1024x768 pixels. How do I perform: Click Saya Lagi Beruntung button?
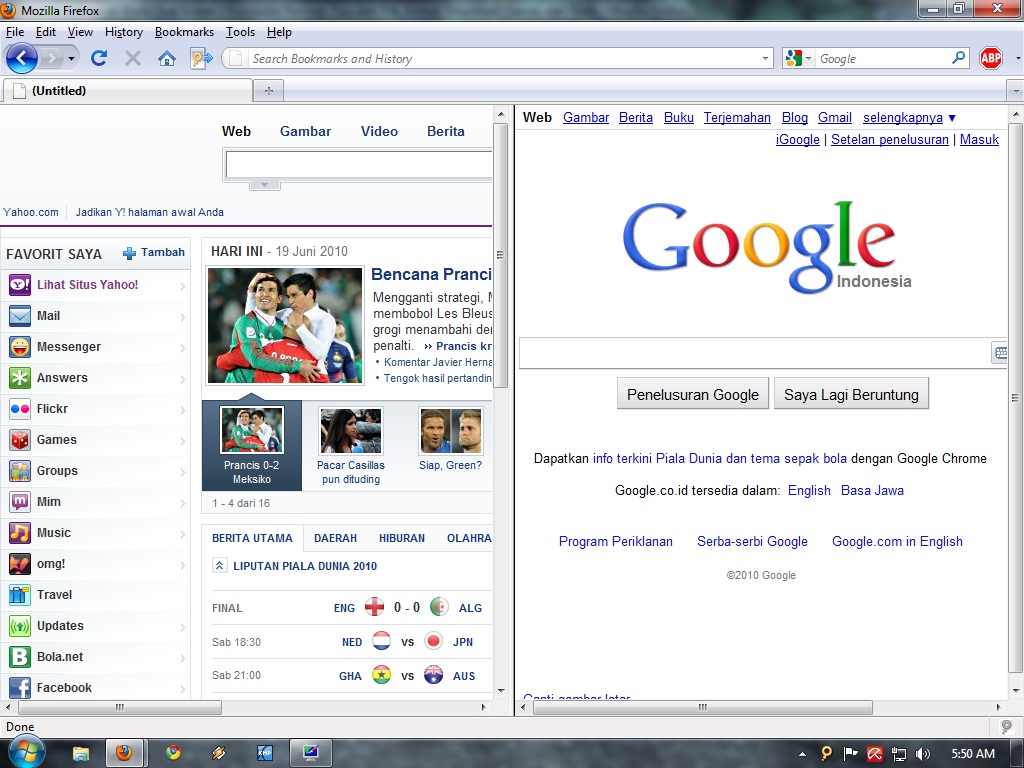(x=851, y=394)
